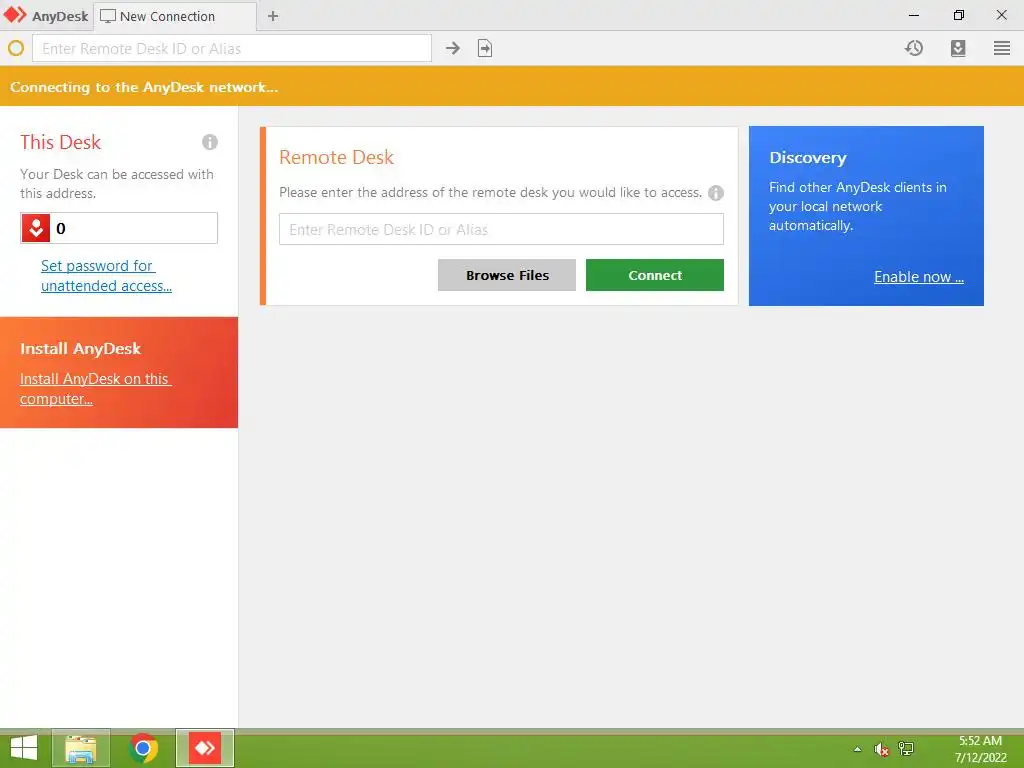Viewport: 1024px width, 768px height.
Task: Click Enable now link in Discovery panel
Action: click(919, 277)
